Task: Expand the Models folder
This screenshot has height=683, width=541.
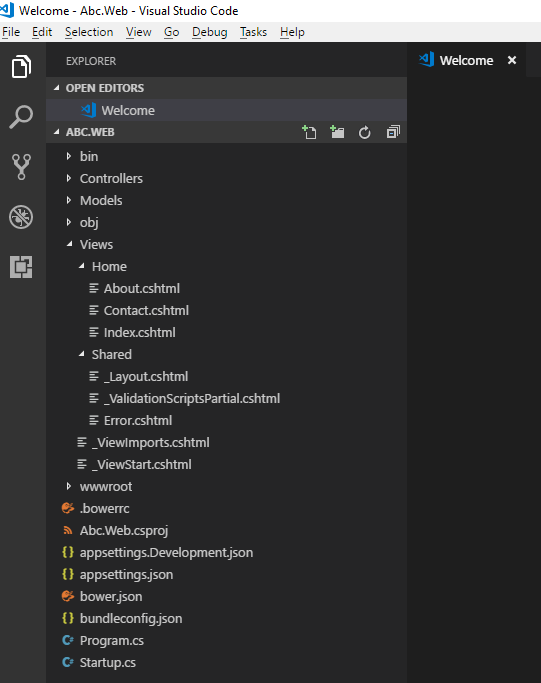Action: 68,200
